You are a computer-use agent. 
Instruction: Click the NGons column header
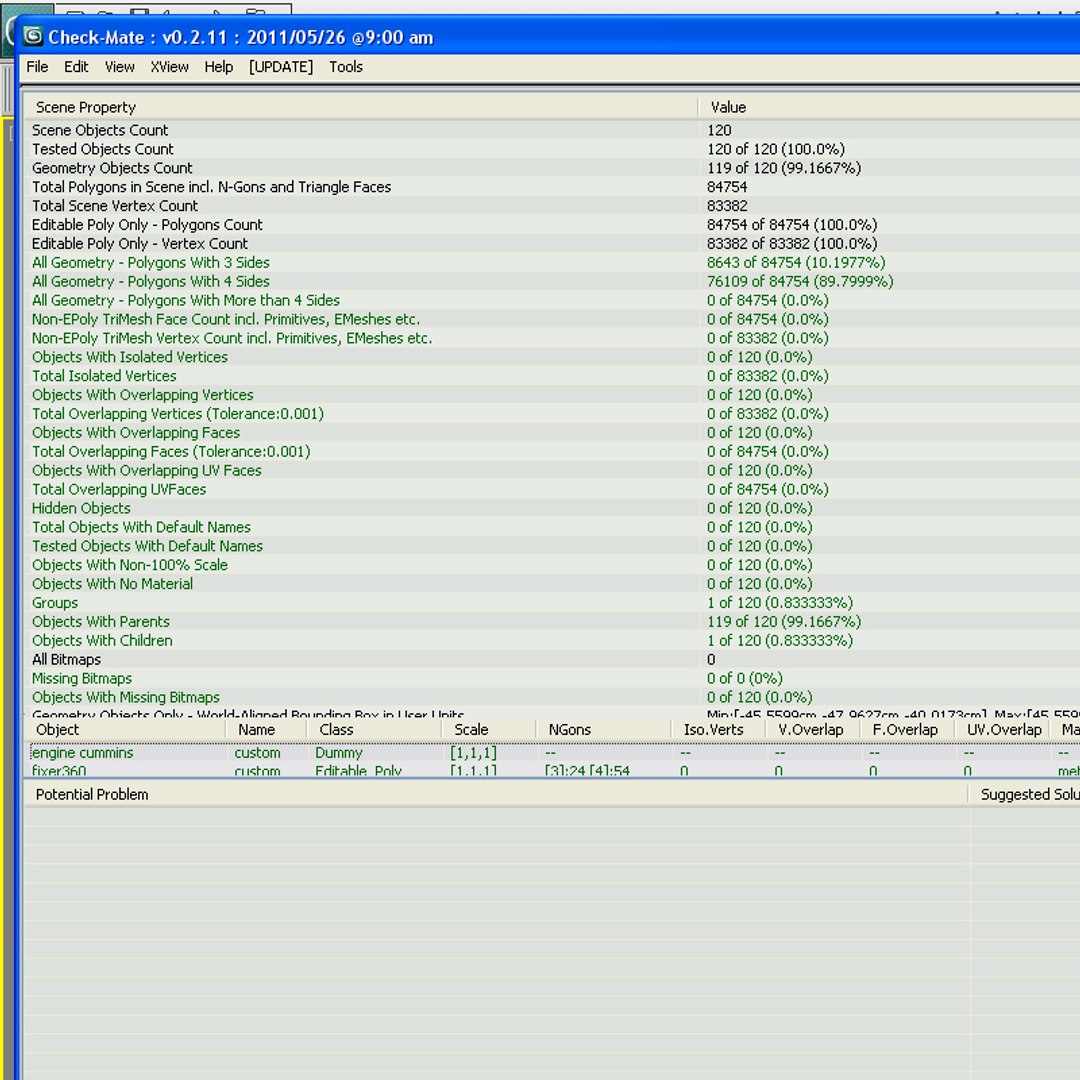(x=603, y=729)
